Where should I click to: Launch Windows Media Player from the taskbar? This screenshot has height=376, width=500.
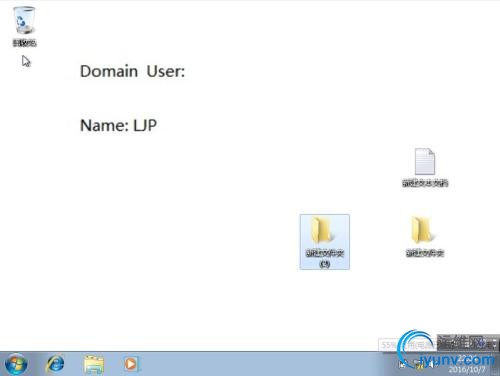(131, 364)
